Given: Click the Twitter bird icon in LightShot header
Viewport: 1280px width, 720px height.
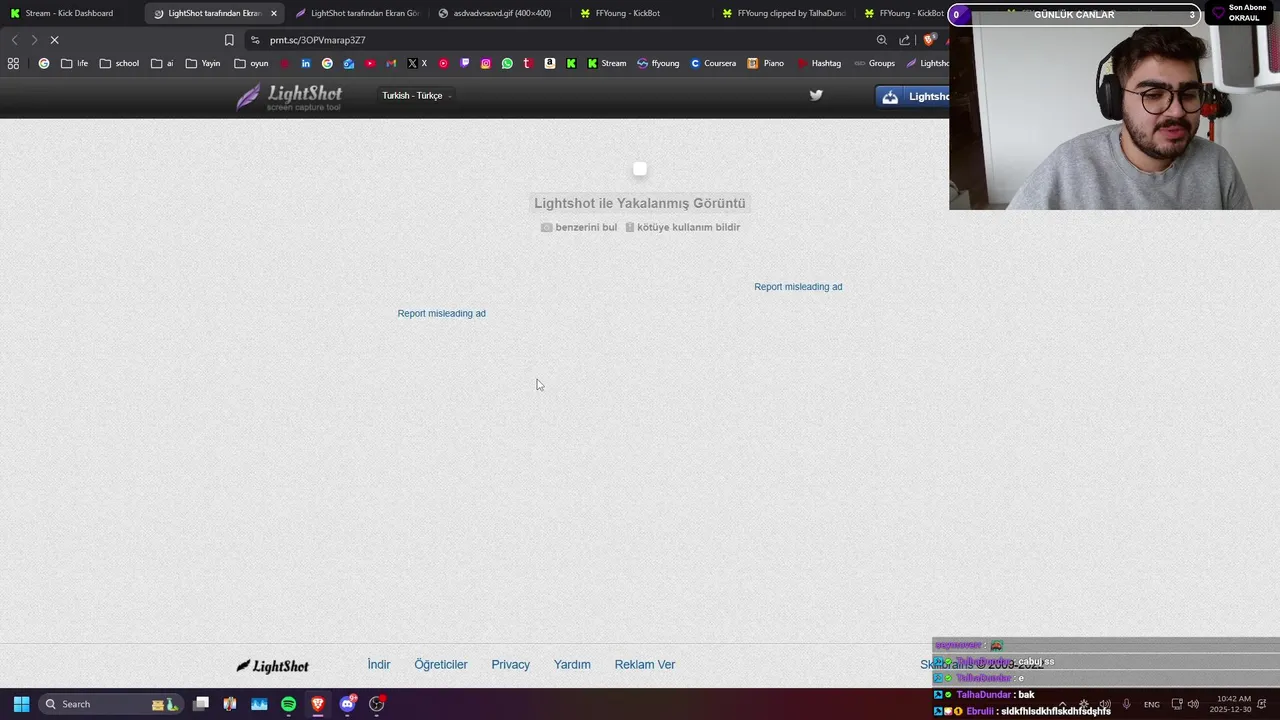Looking at the screenshot, I should point(816,95).
